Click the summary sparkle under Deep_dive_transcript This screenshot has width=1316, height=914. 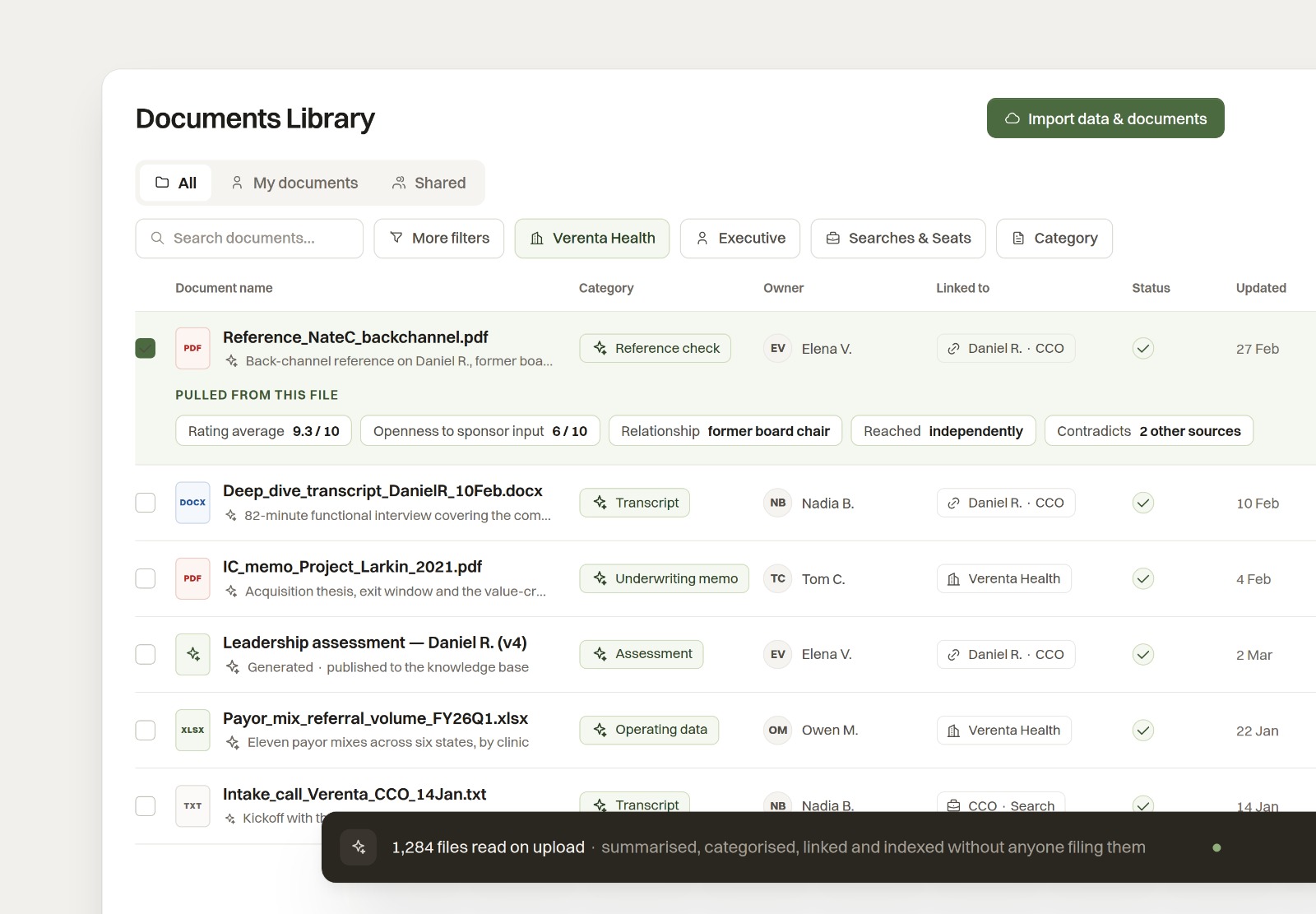[x=231, y=515]
